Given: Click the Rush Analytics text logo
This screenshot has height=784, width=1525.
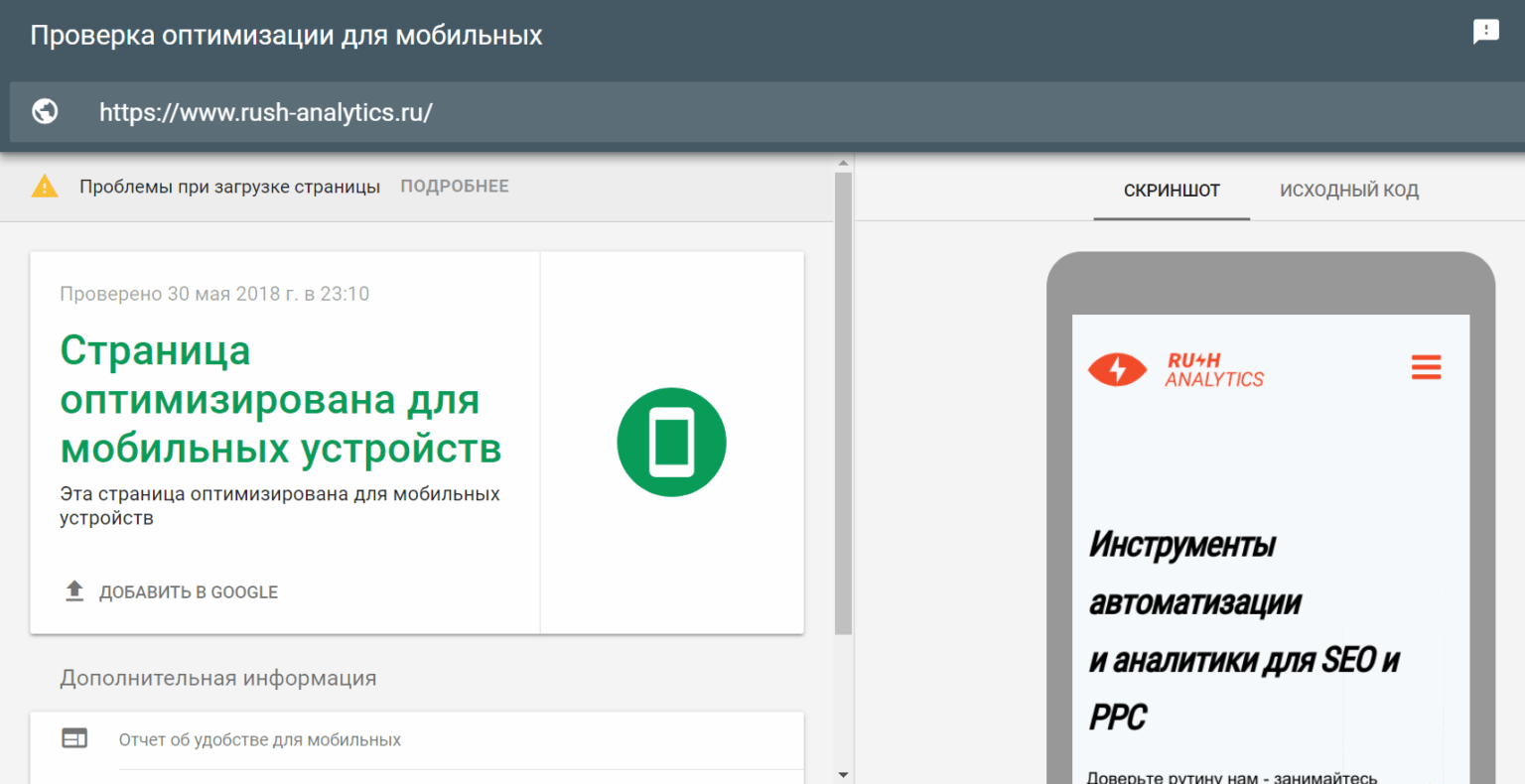Looking at the screenshot, I should point(1213,370).
